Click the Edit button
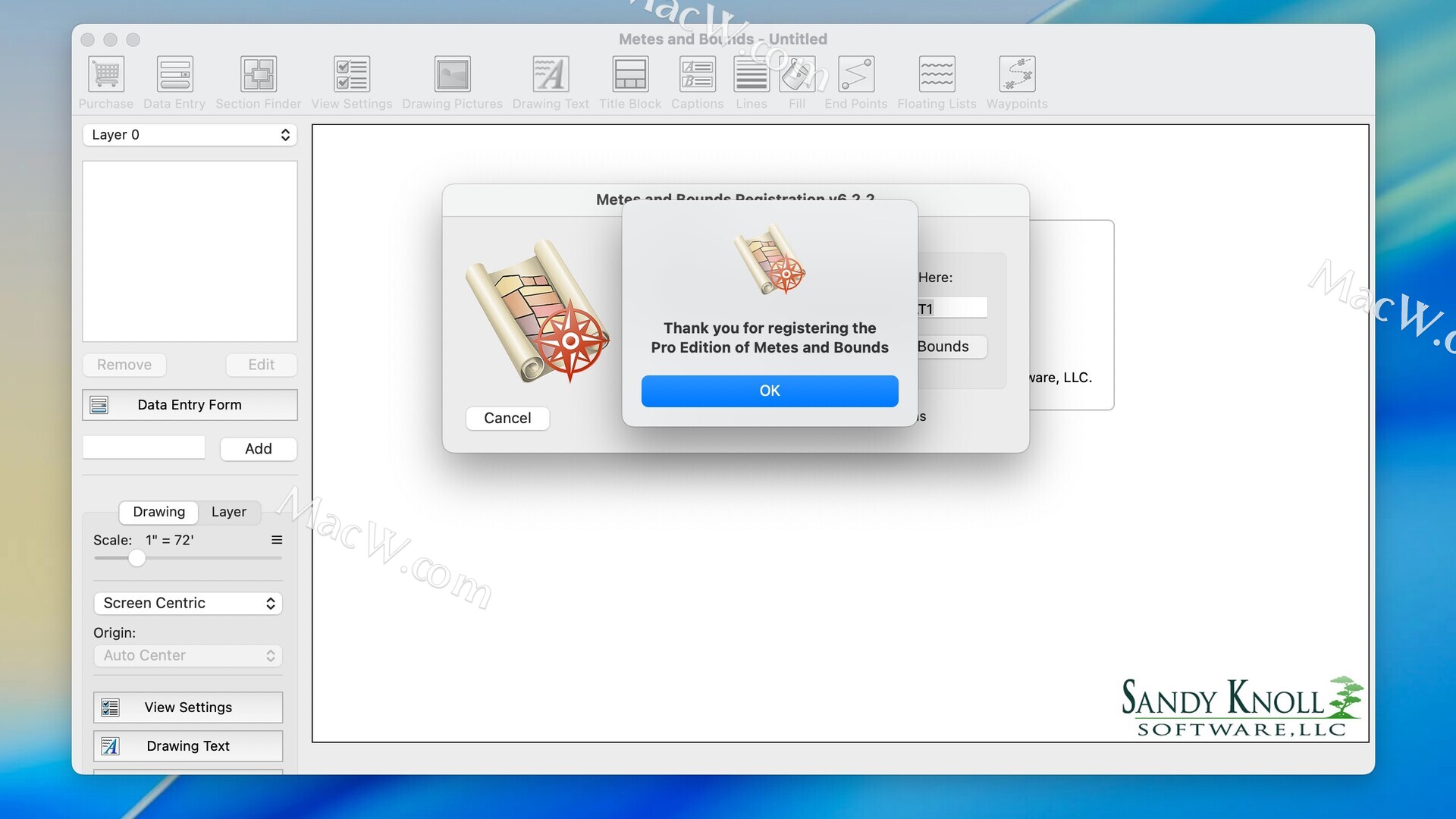Viewport: 1456px width, 819px height. pos(262,365)
